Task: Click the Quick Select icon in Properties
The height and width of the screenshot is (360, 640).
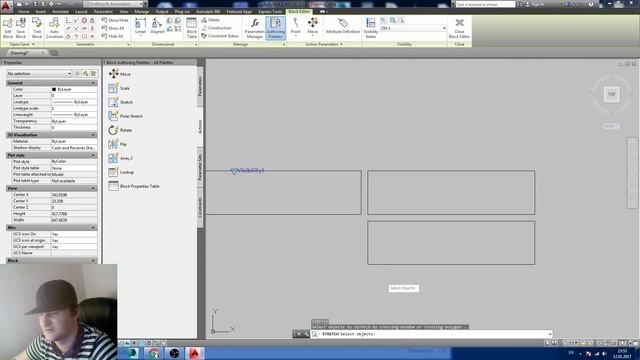Action: pyautogui.click(x=86, y=73)
